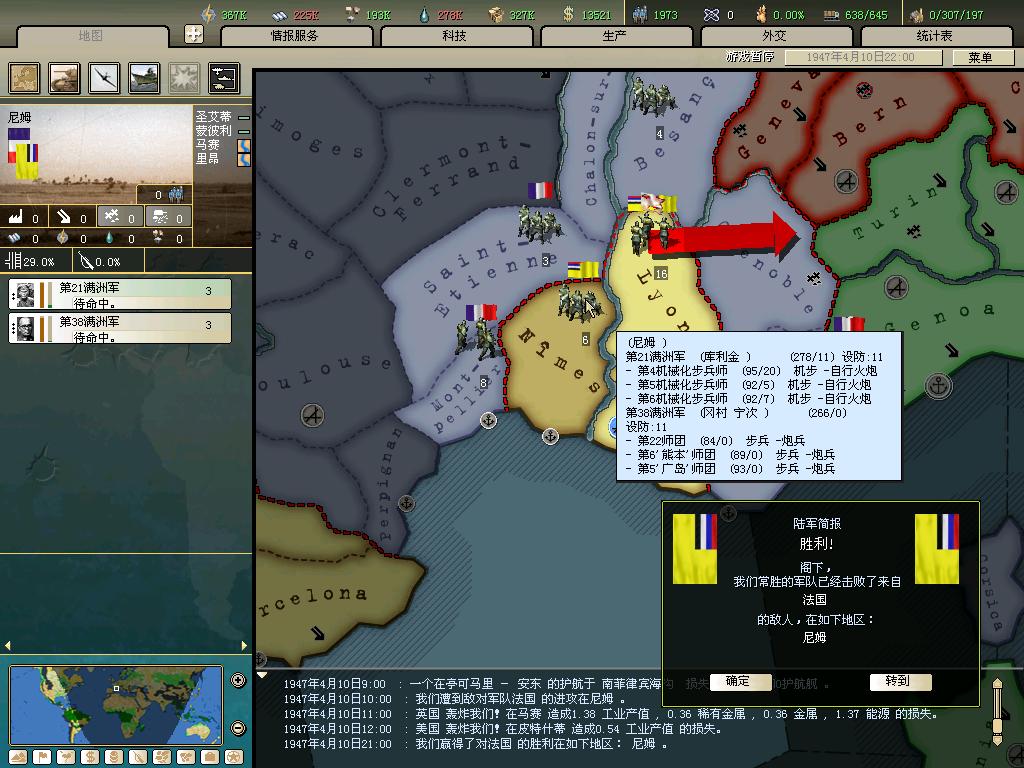Open the 外交 tab
This screenshot has height=768, width=1024.
coord(775,36)
